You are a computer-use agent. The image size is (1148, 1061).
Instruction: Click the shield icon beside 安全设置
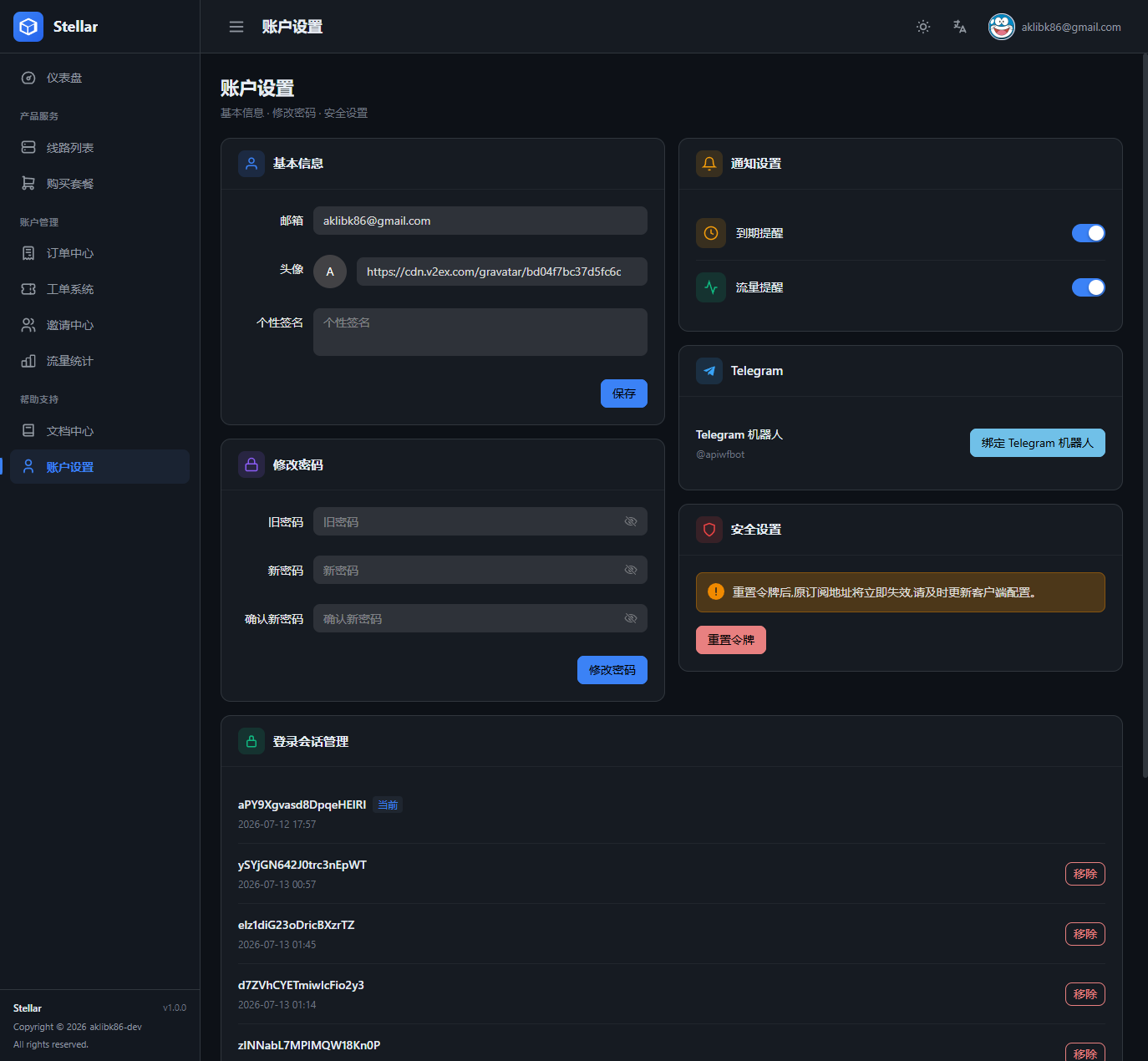coord(709,530)
